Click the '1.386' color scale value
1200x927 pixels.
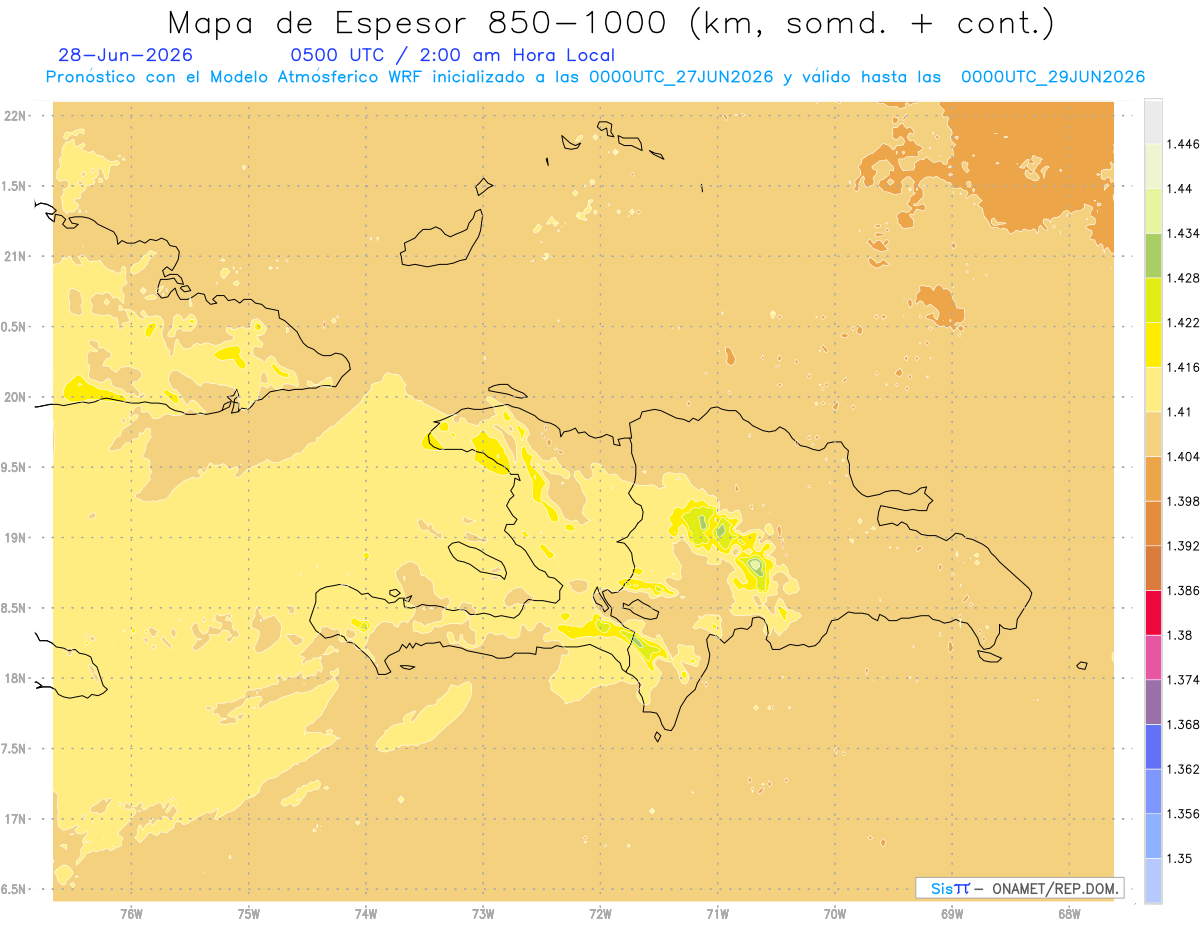point(1183,591)
